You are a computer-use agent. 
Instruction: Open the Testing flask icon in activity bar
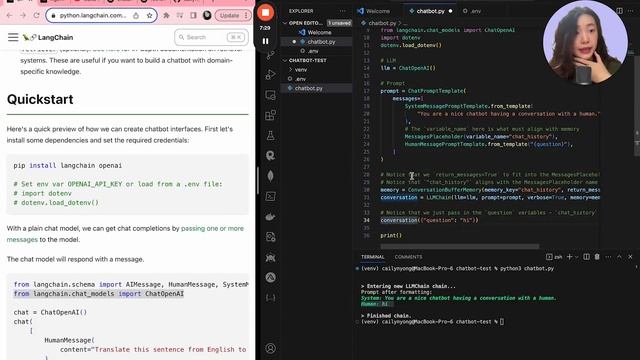point(270,136)
